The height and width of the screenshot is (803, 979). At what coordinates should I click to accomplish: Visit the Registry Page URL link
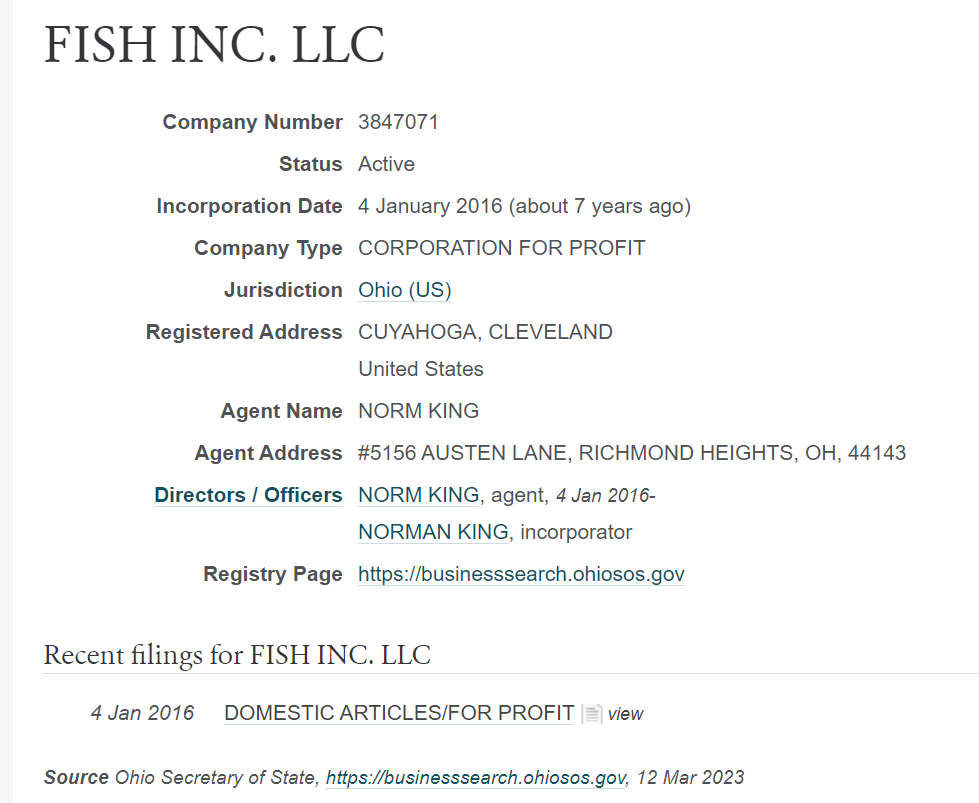(521, 574)
